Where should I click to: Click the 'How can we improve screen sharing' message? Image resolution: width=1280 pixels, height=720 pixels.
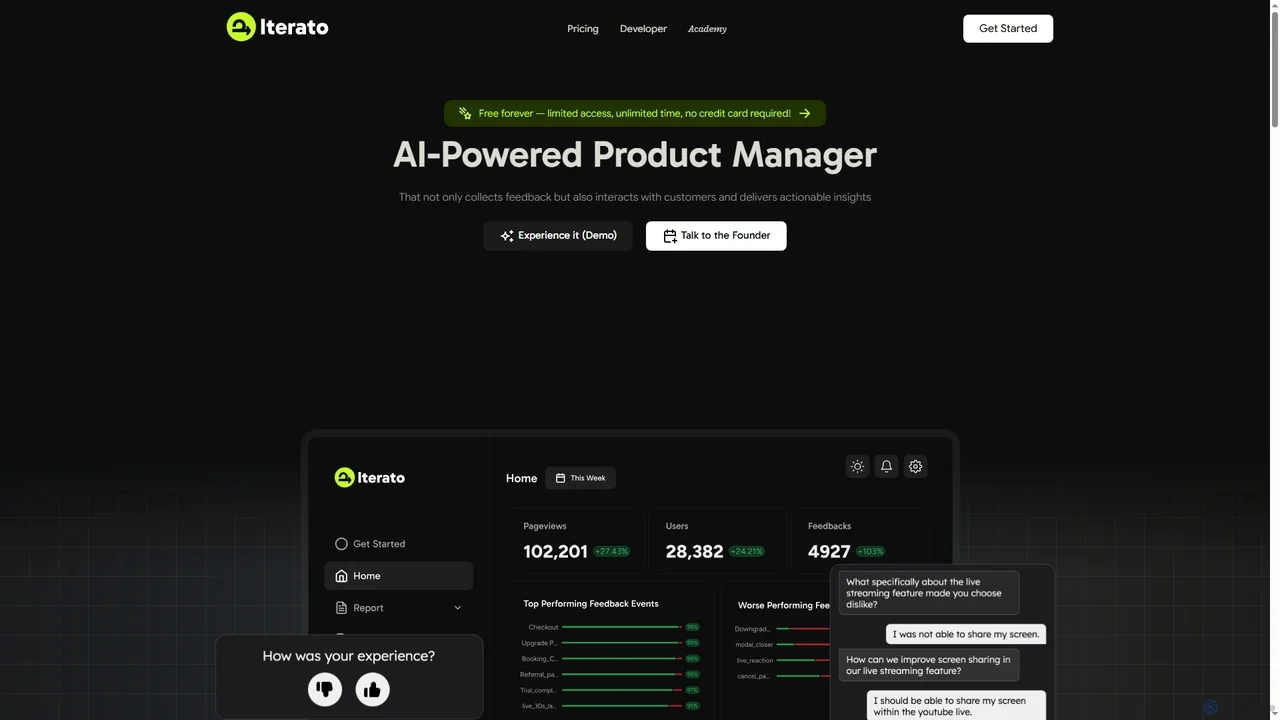pyautogui.click(x=929, y=665)
